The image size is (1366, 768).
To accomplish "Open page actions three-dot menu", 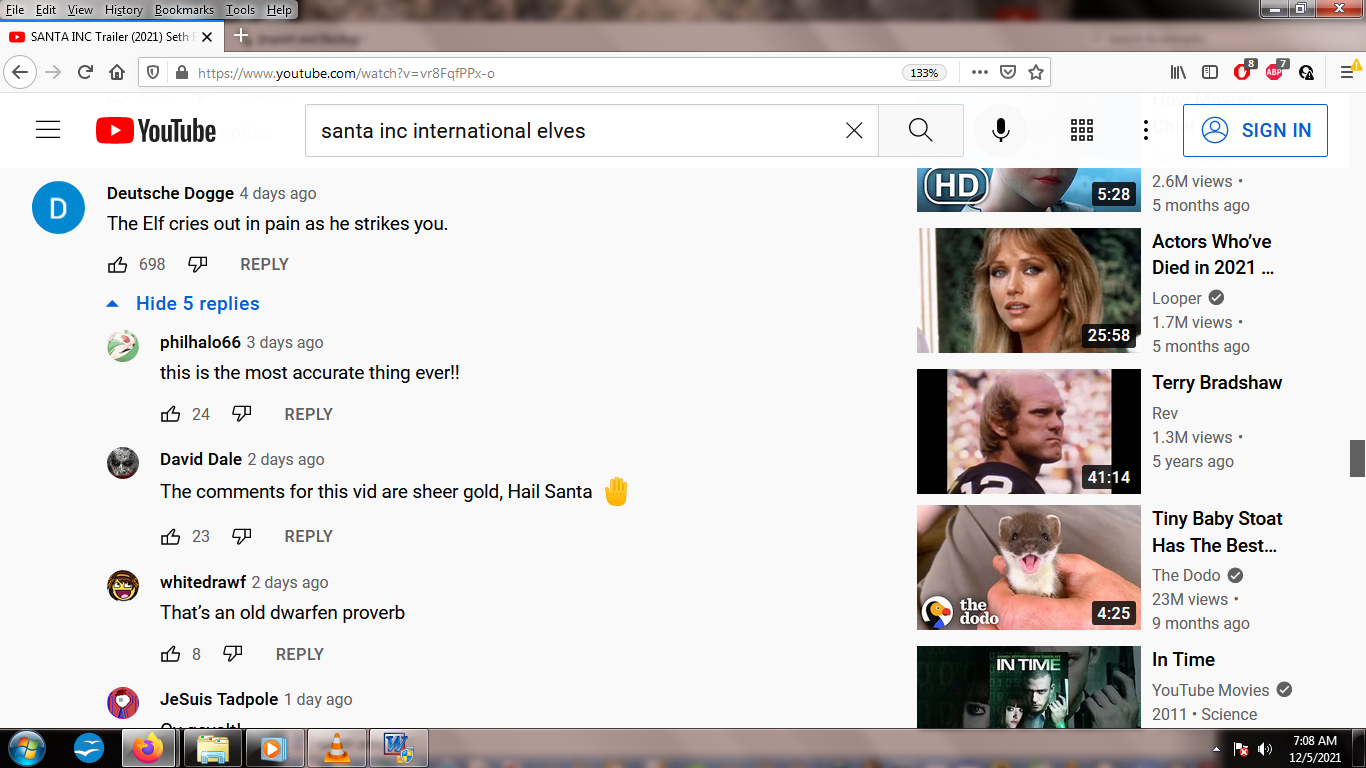I will (980, 72).
